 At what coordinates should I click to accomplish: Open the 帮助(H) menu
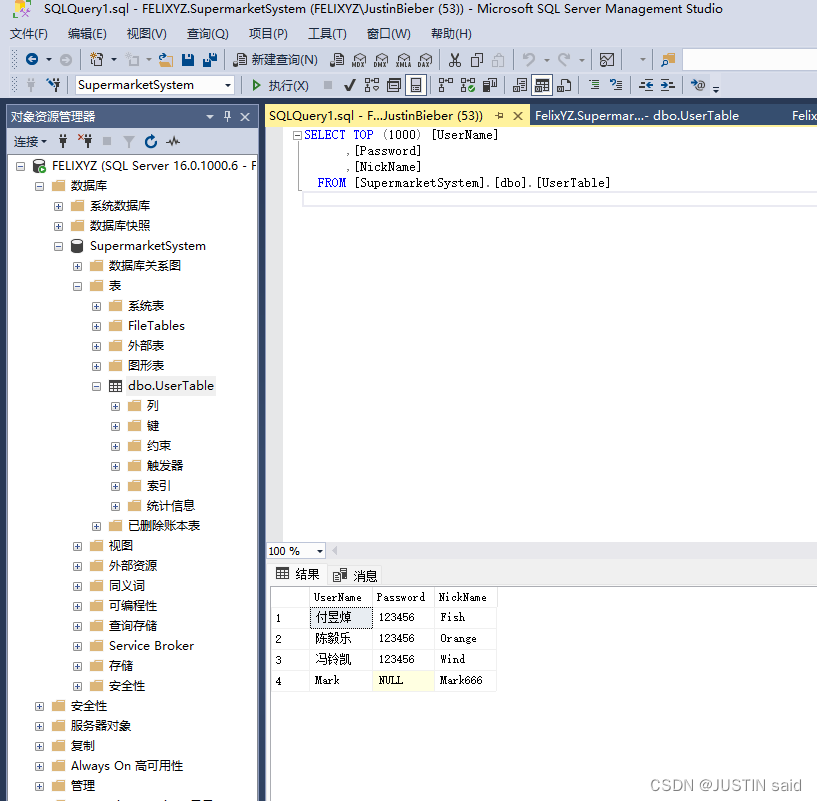pyautogui.click(x=451, y=34)
